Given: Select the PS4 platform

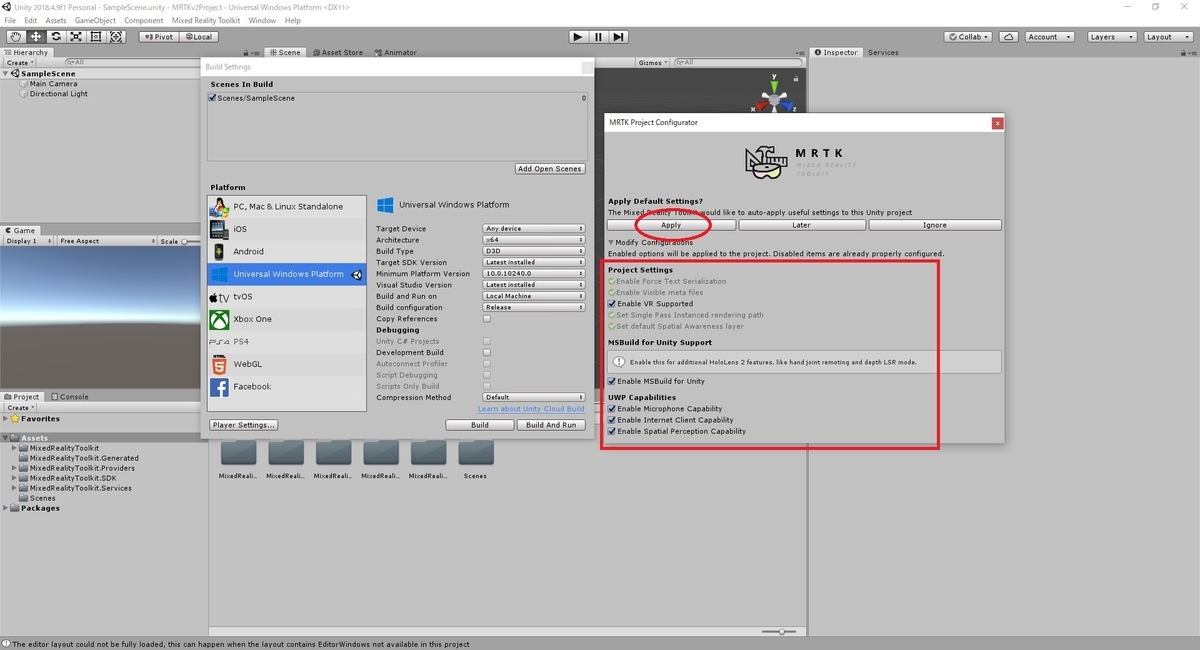Looking at the screenshot, I should coord(287,342).
